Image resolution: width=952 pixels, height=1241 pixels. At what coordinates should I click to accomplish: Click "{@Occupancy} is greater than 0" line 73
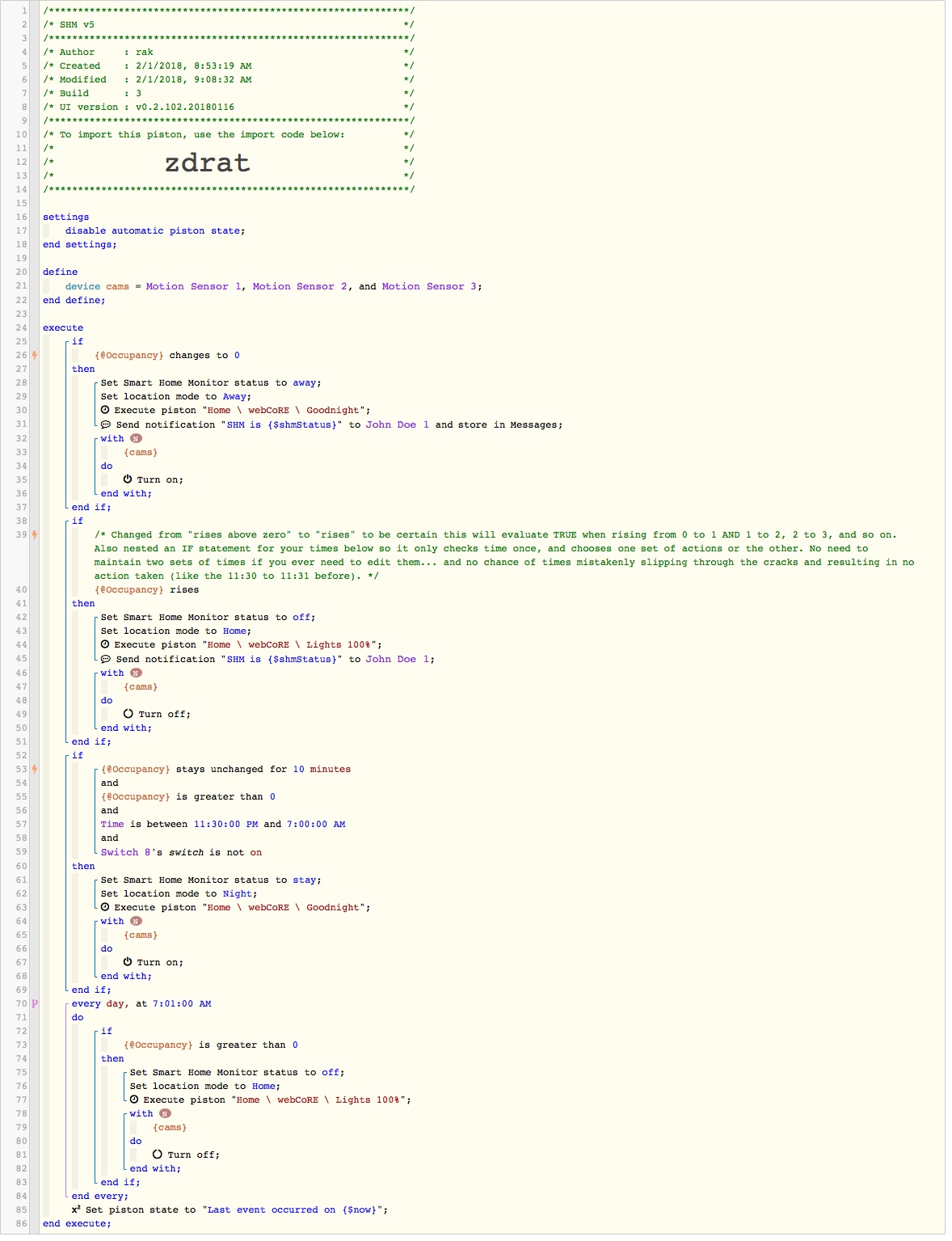coord(211,1045)
